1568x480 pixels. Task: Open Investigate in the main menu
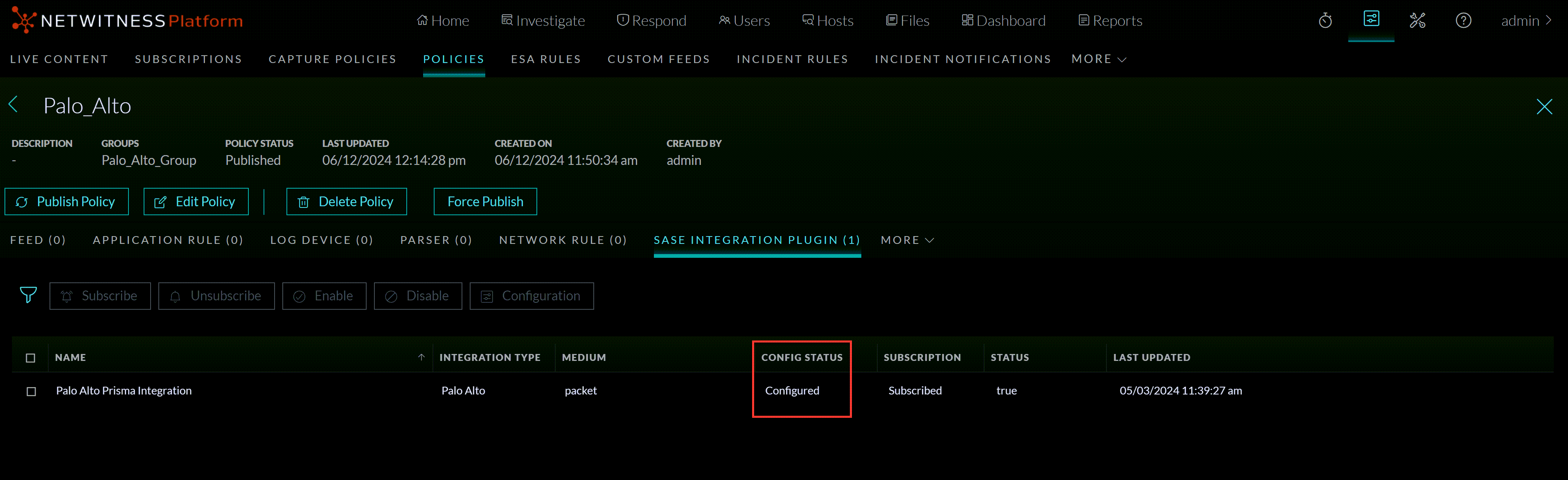pos(543,21)
